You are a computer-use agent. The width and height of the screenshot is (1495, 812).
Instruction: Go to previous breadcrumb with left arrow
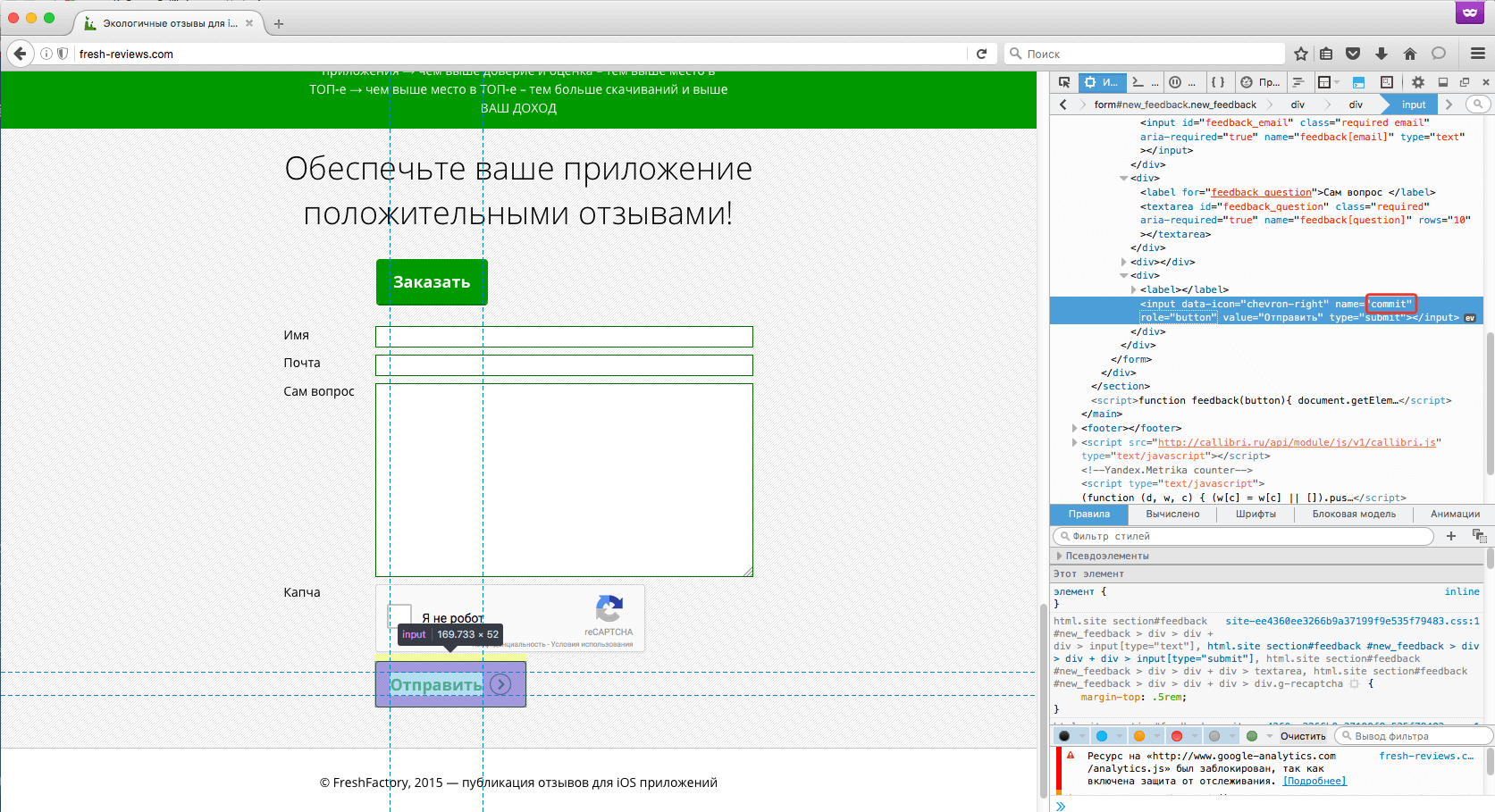pos(1062,105)
